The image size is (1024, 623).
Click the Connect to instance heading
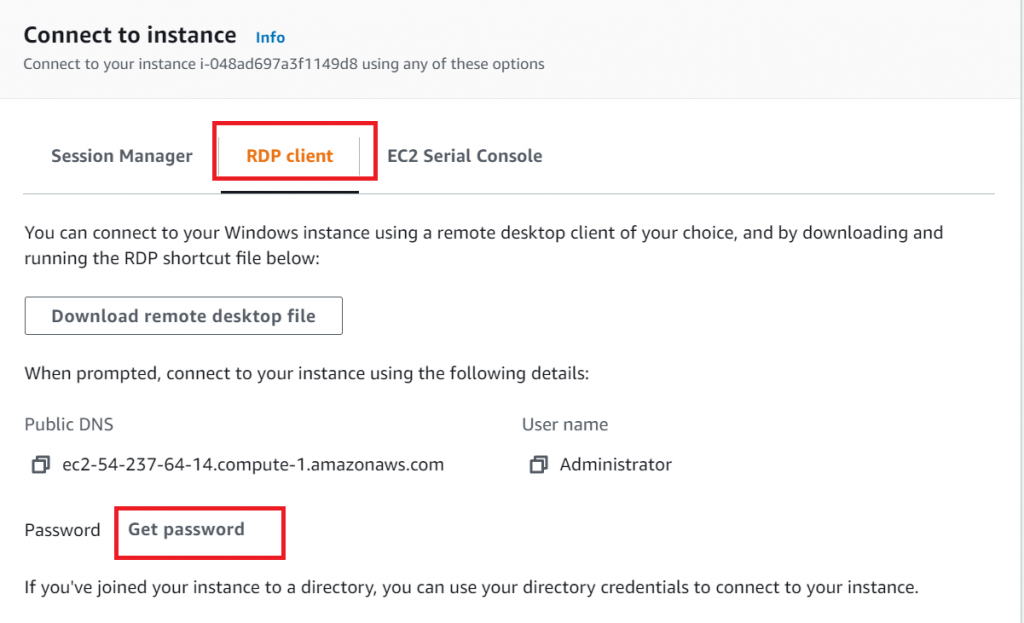click(130, 36)
